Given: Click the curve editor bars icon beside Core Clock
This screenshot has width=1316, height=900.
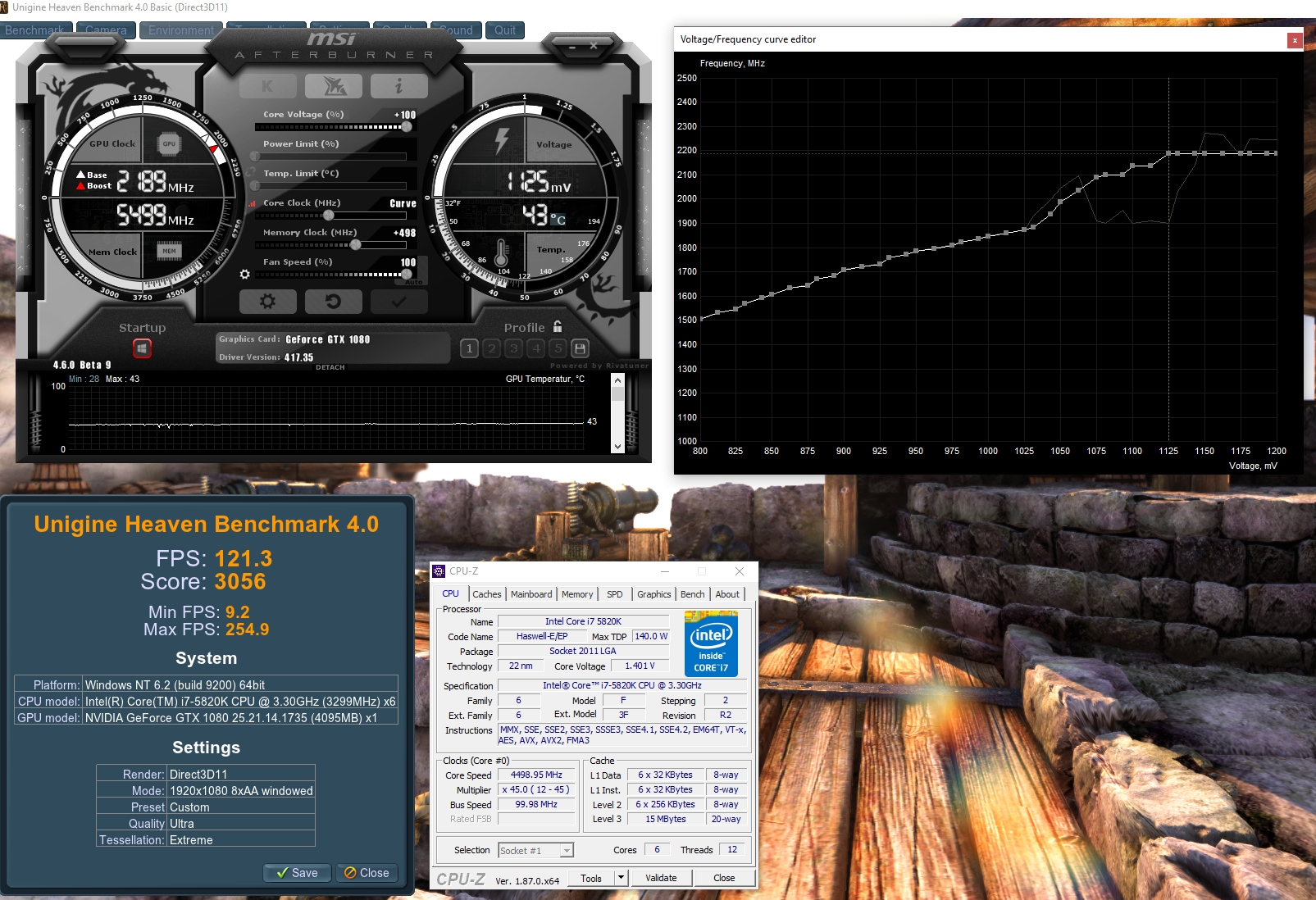Looking at the screenshot, I should click(253, 203).
